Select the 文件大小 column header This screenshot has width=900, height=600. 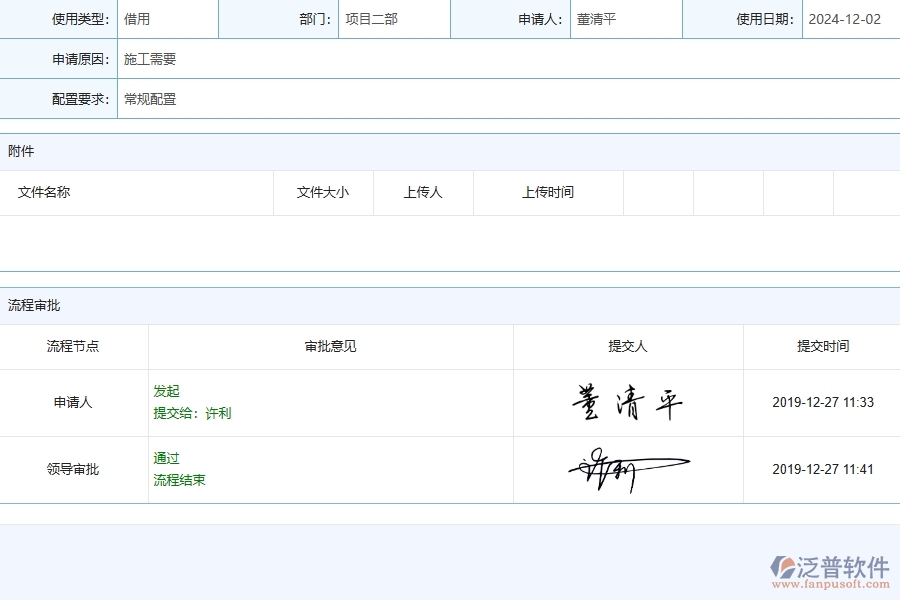pyautogui.click(x=322, y=192)
